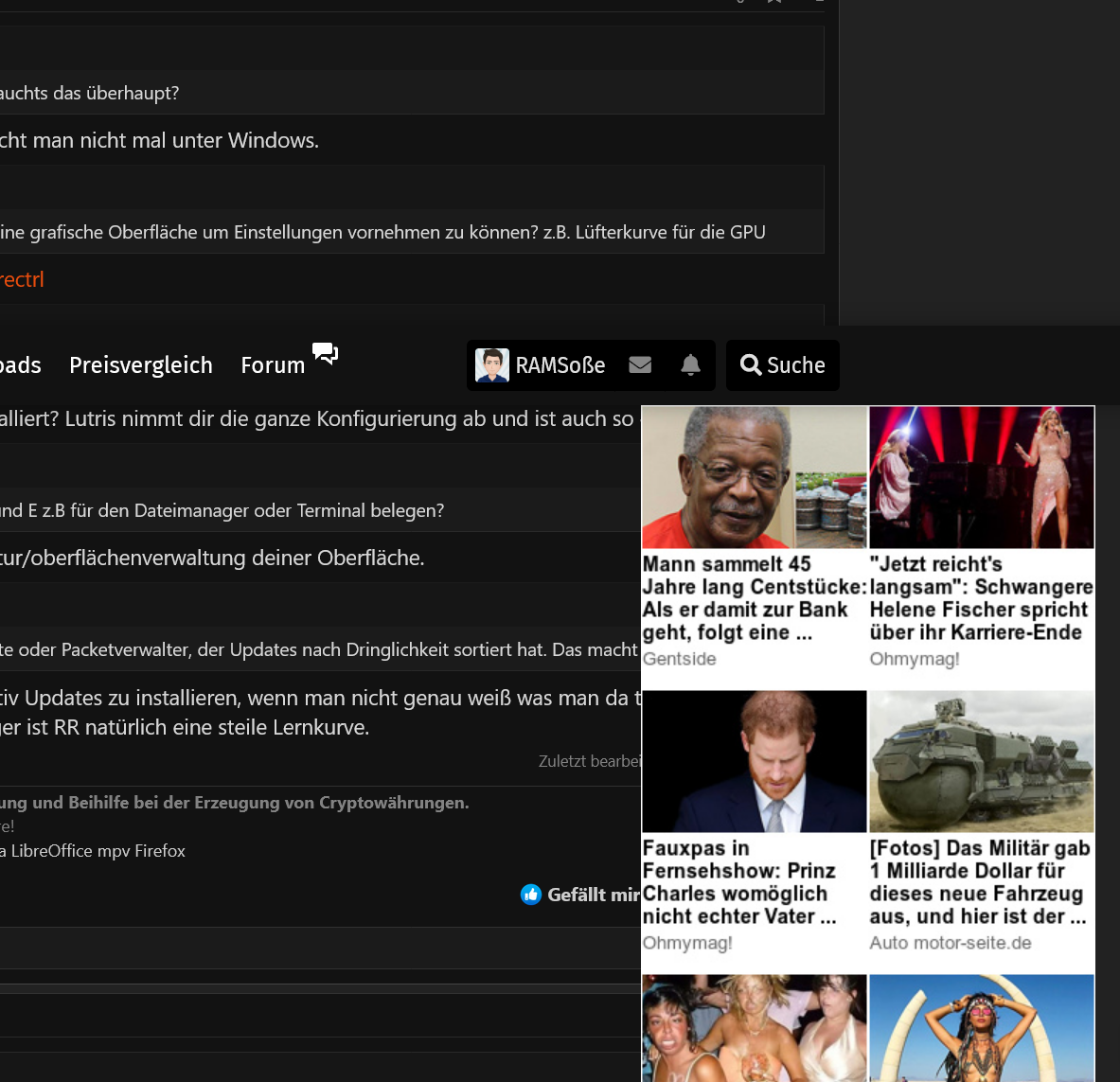Click the speech bubble icon next to Forum
Screen dimensions: 1120x1082
325,352
